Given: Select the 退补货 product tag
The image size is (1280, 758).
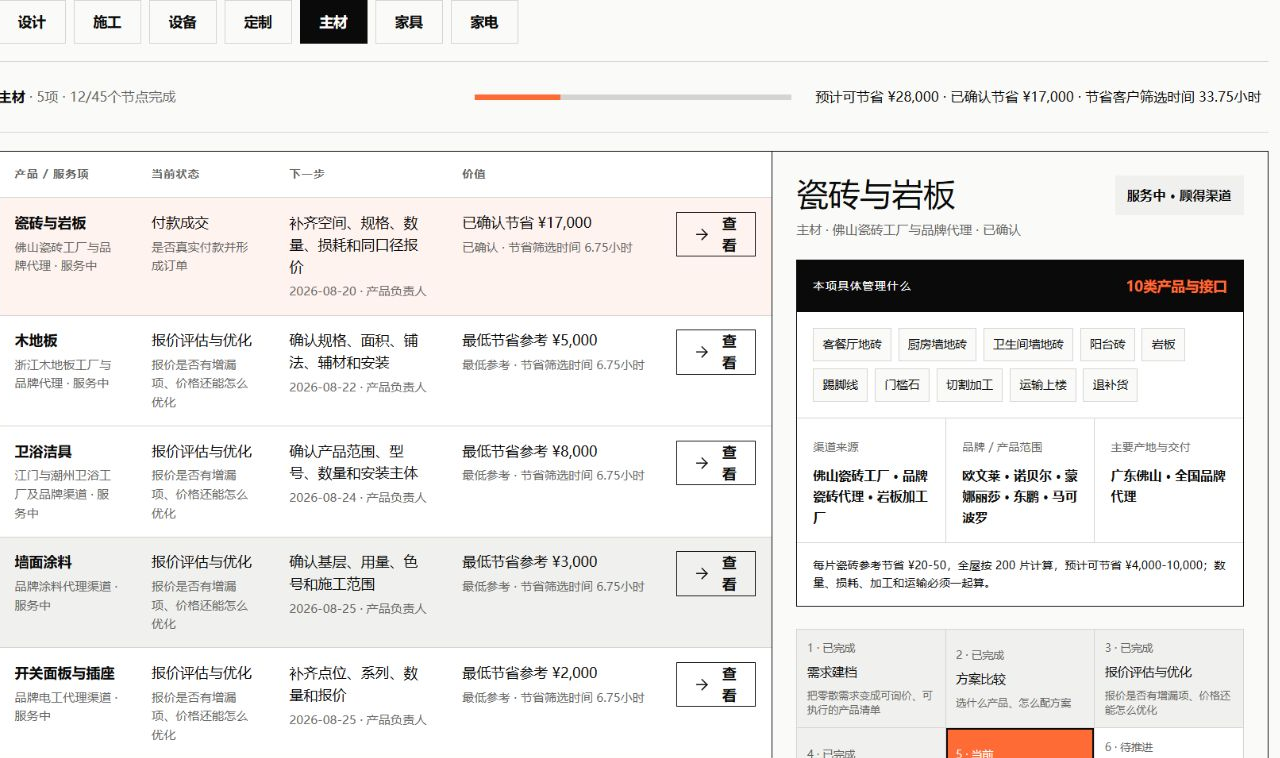Looking at the screenshot, I should point(1110,385).
